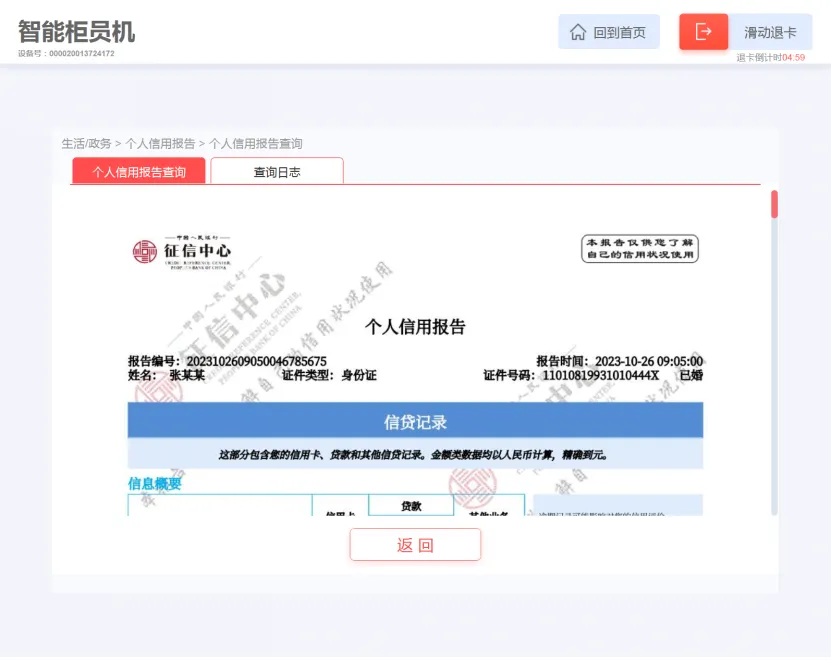Screen dimensions: 831x660
Task: Click the red card eject icon
Action: coord(703,32)
